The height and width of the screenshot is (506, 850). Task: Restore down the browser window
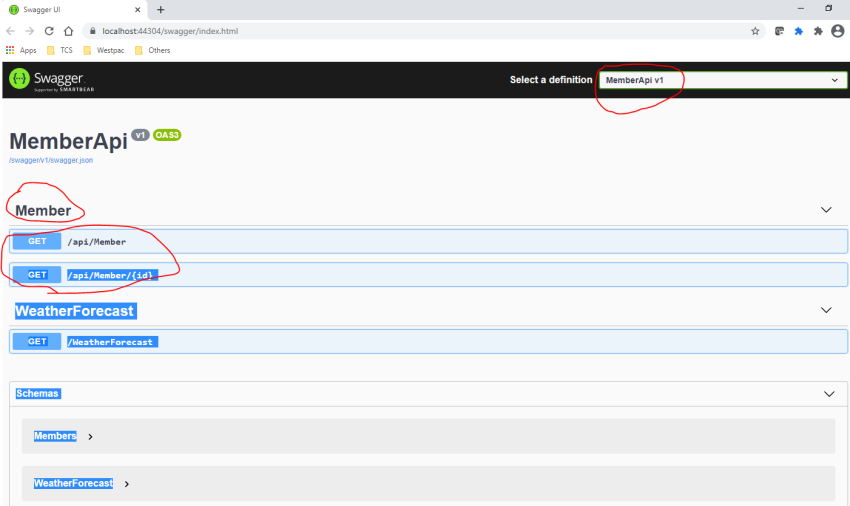tap(828, 9)
